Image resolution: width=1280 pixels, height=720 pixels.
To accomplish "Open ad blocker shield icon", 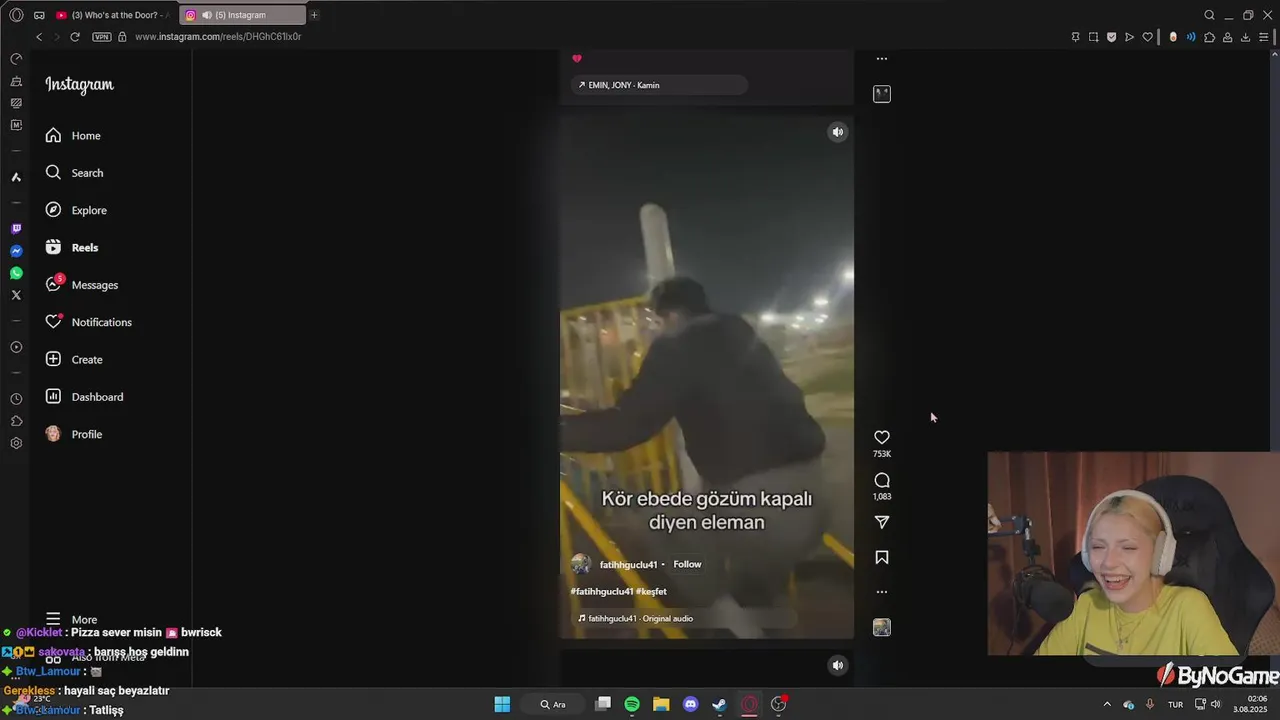I will click(1111, 37).
